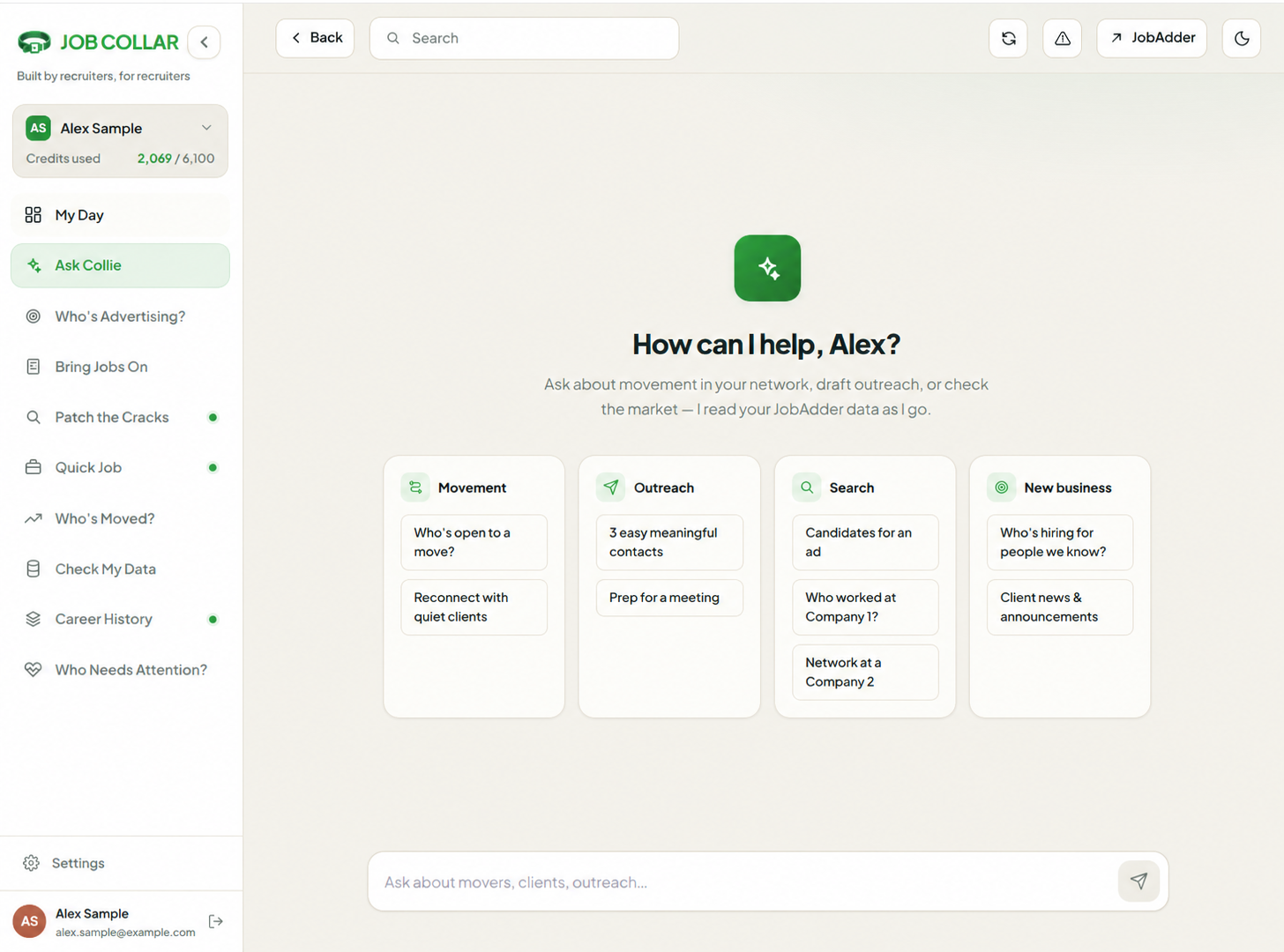Pick "Network at a Company 2" prompt

pyautogui.click(x=865, y=673)
